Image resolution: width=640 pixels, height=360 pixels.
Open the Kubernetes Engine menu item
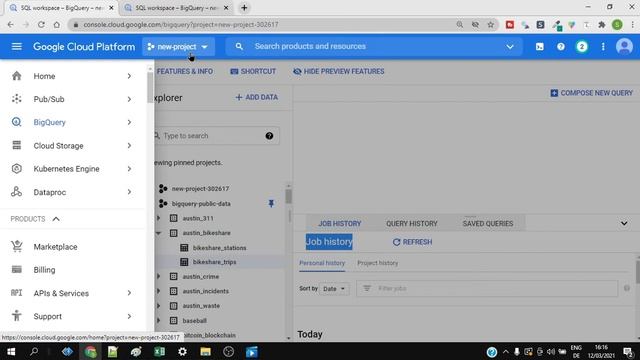pyautogui.click(x=73, y=169)
